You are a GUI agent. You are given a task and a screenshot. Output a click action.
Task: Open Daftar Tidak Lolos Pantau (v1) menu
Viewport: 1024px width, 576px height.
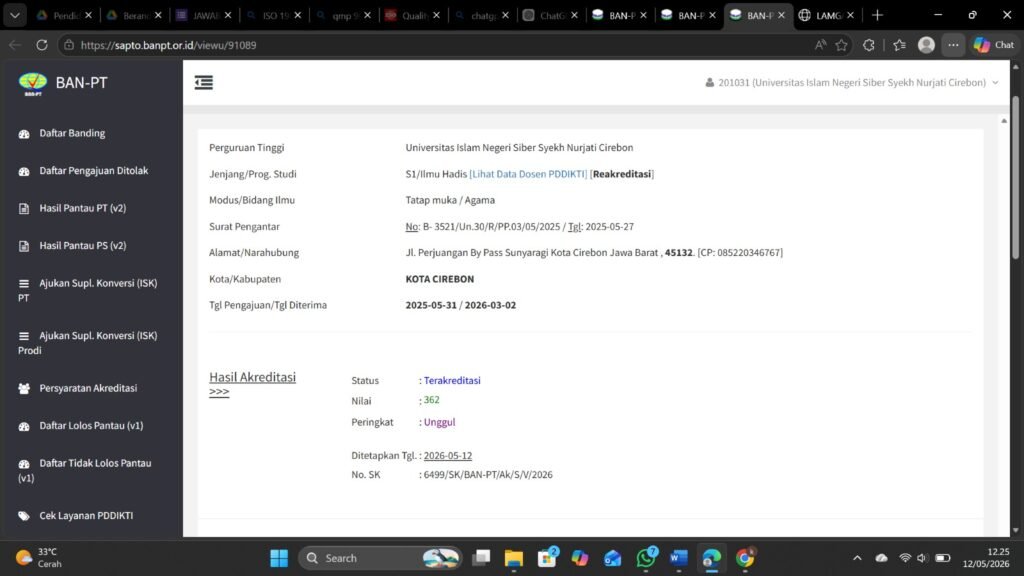pyautogui.click(x=86, y=470)
